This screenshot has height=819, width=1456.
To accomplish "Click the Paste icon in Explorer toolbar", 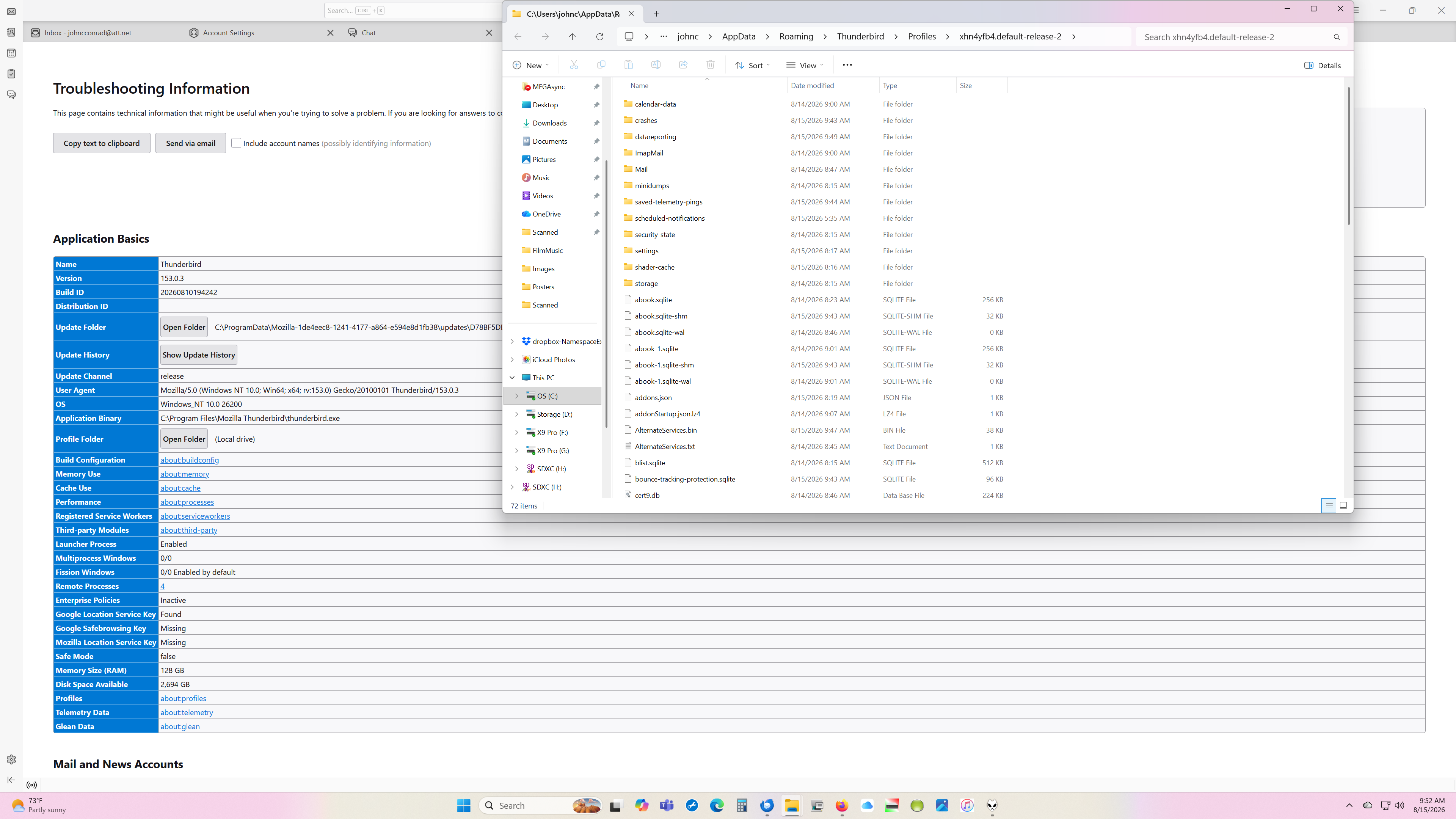I will (629, 65).
